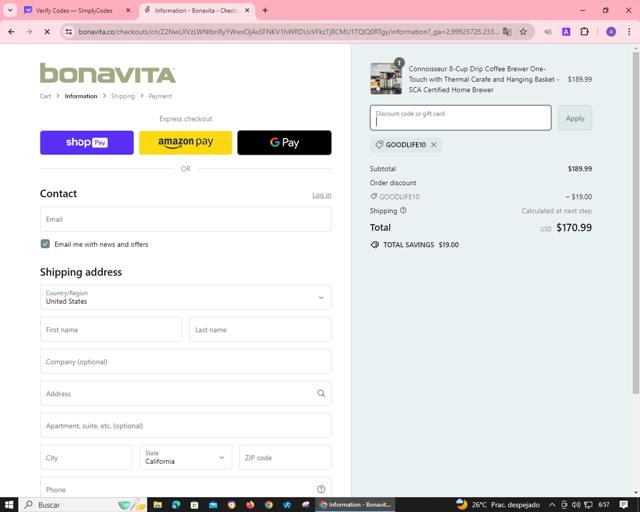This screenshot has width=640, height=512.
Task: Open the Mail app from the taskbar
Action: [x=213, y=505]
